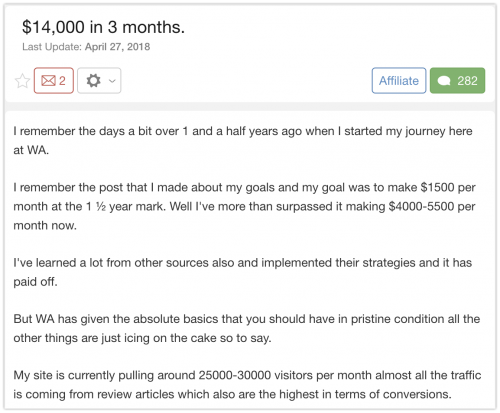Click the Last Update April 27, 2018 text
Screen dimensions: 500x413
tap(86, 47)
